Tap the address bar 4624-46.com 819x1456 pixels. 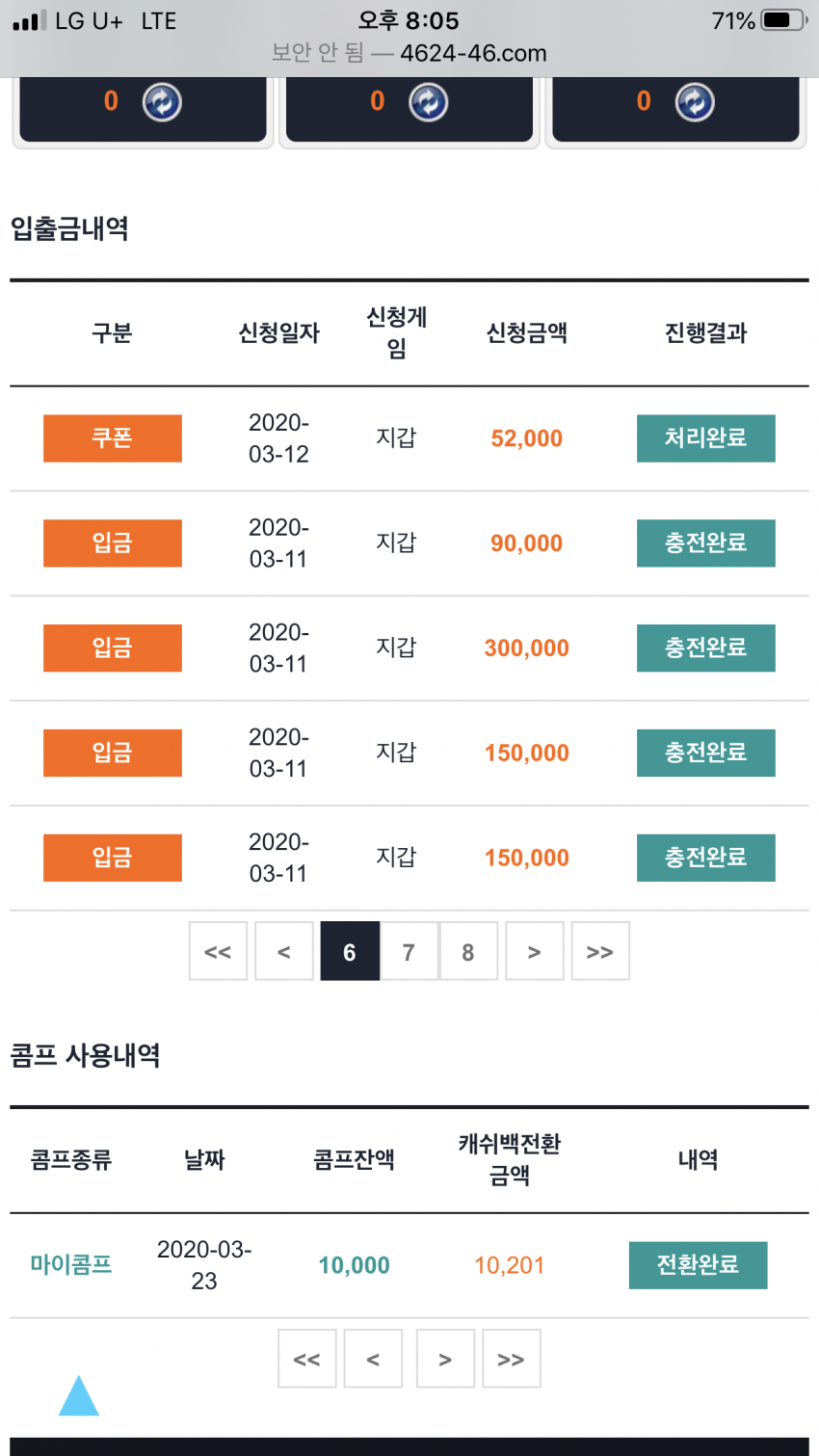click(473, 53)
